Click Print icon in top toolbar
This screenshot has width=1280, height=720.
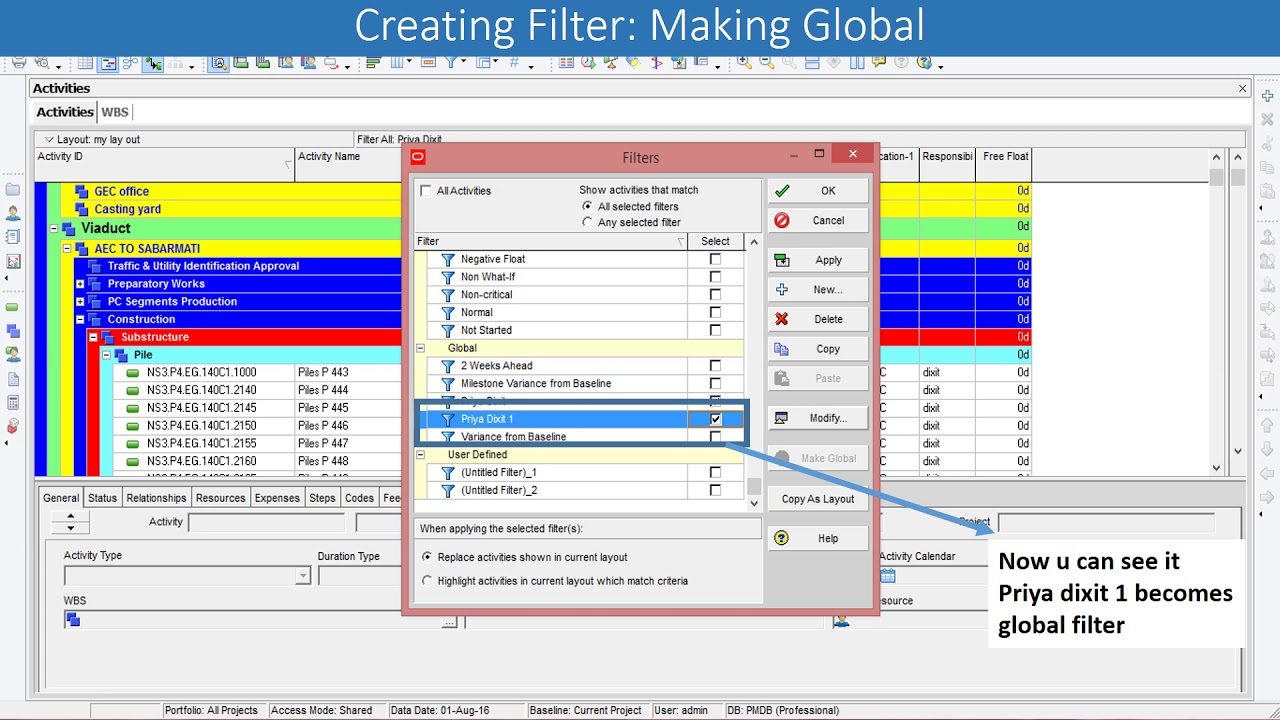[x=19, y=63]
